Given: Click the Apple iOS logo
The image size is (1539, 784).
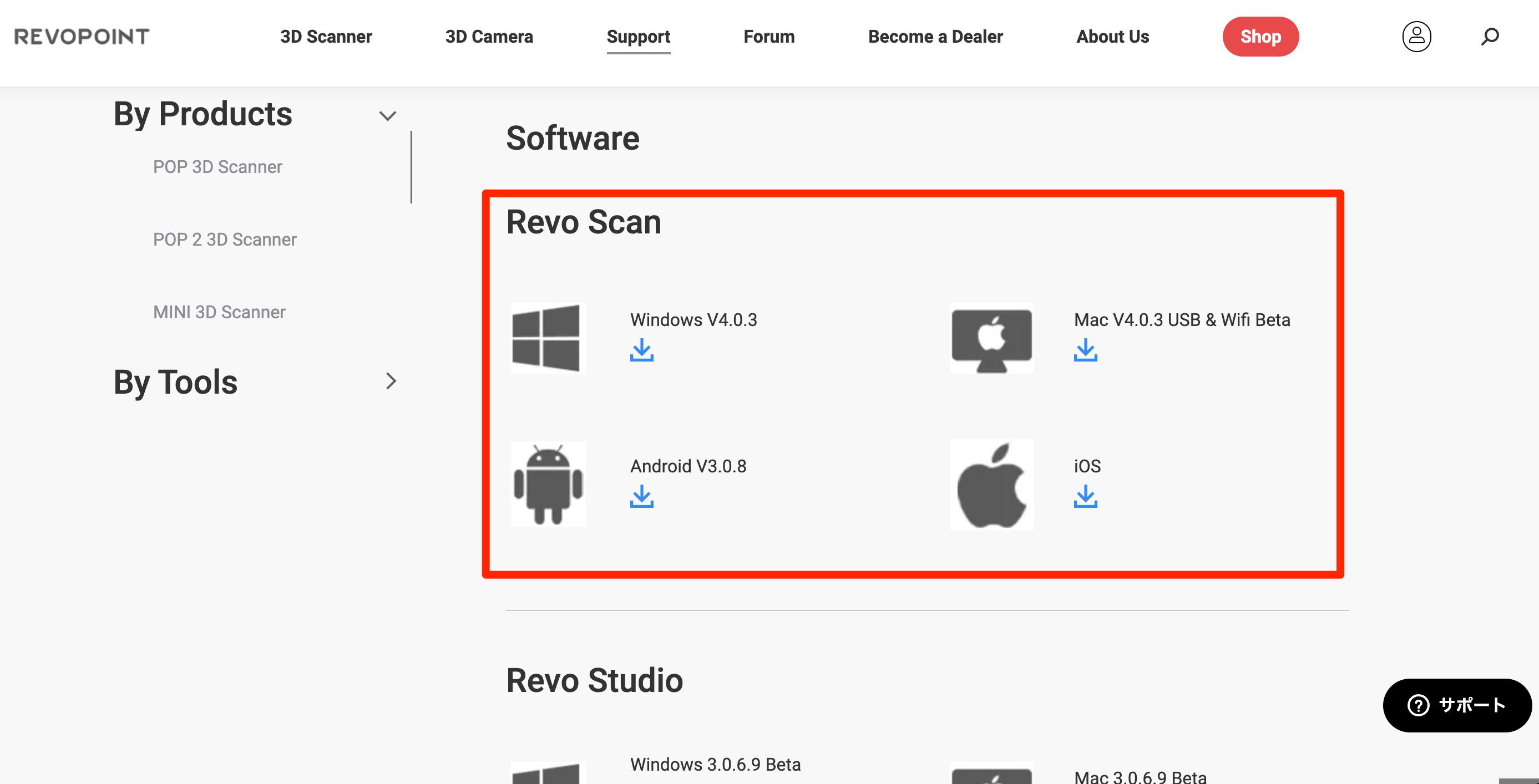Looking at the screenshot, I should (992, 484).
